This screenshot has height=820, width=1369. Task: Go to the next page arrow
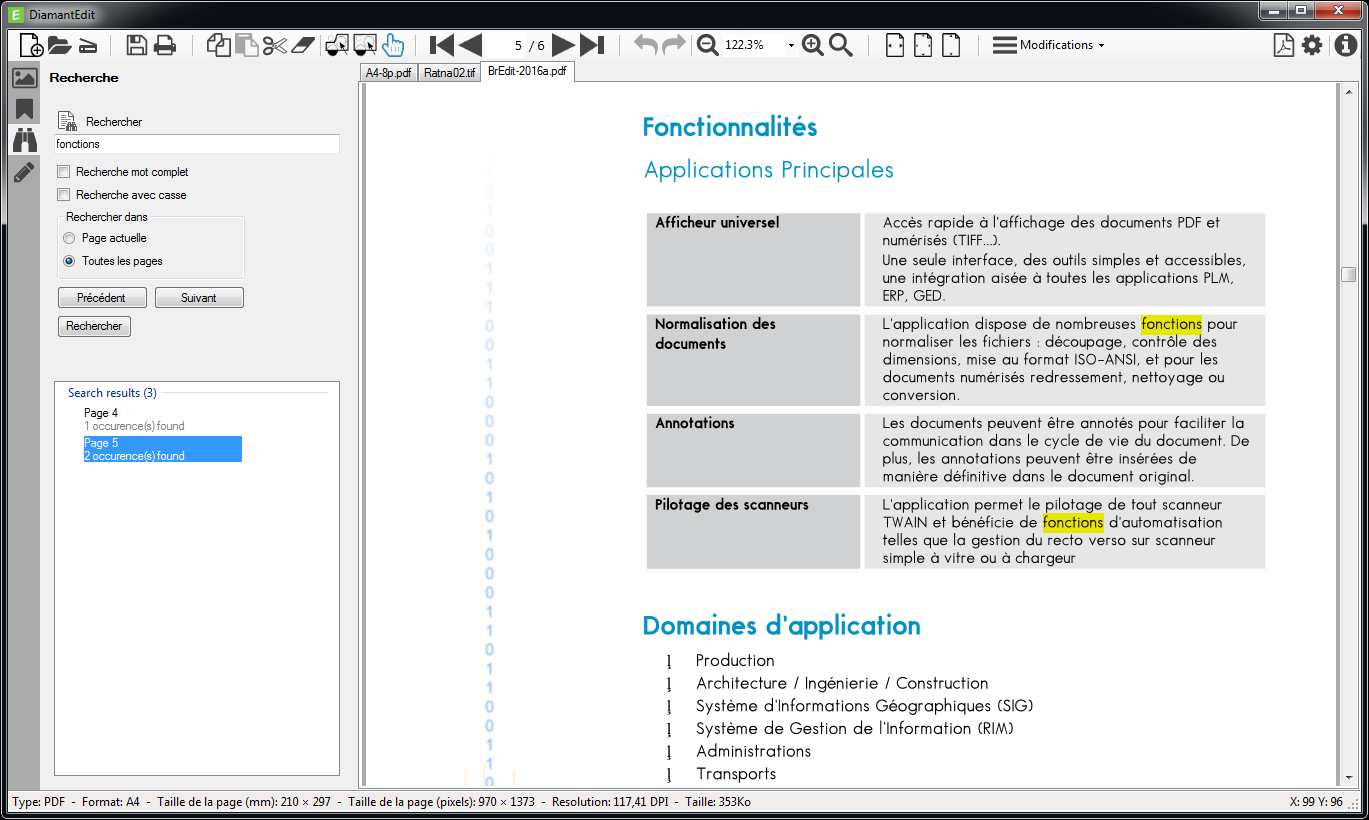[x=563, y=45]
